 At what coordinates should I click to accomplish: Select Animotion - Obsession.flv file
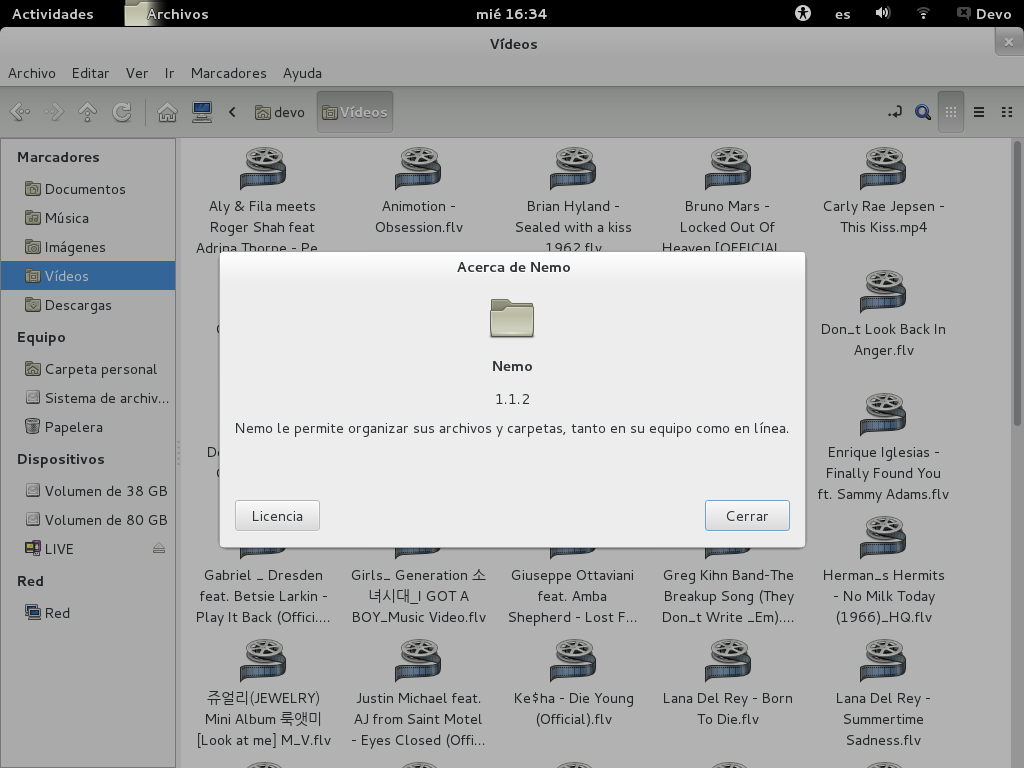click(419, 189)
